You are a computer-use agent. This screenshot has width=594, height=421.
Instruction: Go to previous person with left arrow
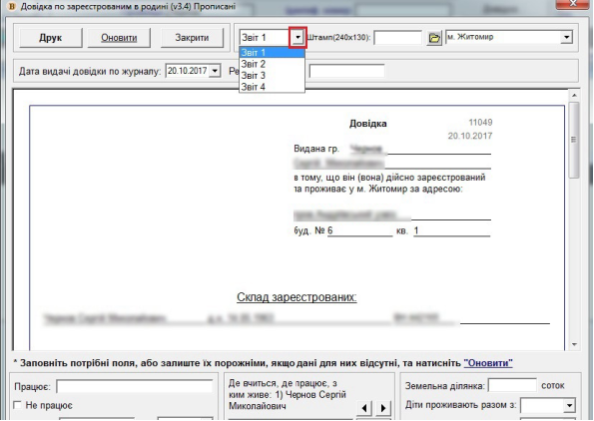tap(364, 408)
